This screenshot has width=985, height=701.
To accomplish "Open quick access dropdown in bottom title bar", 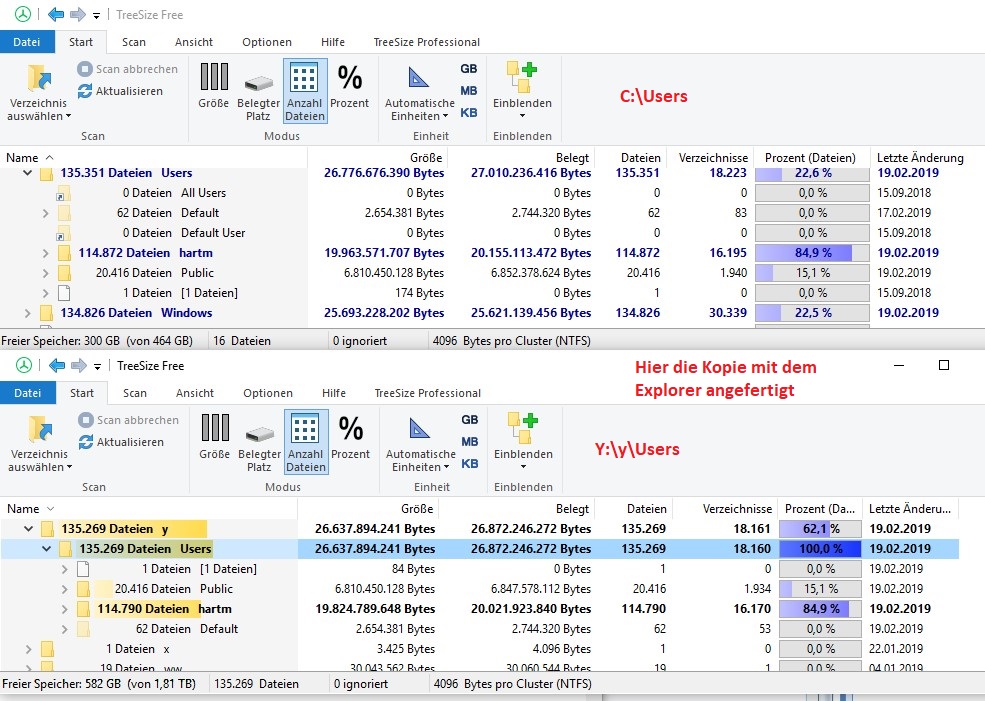I will click(x=97, y=366).
